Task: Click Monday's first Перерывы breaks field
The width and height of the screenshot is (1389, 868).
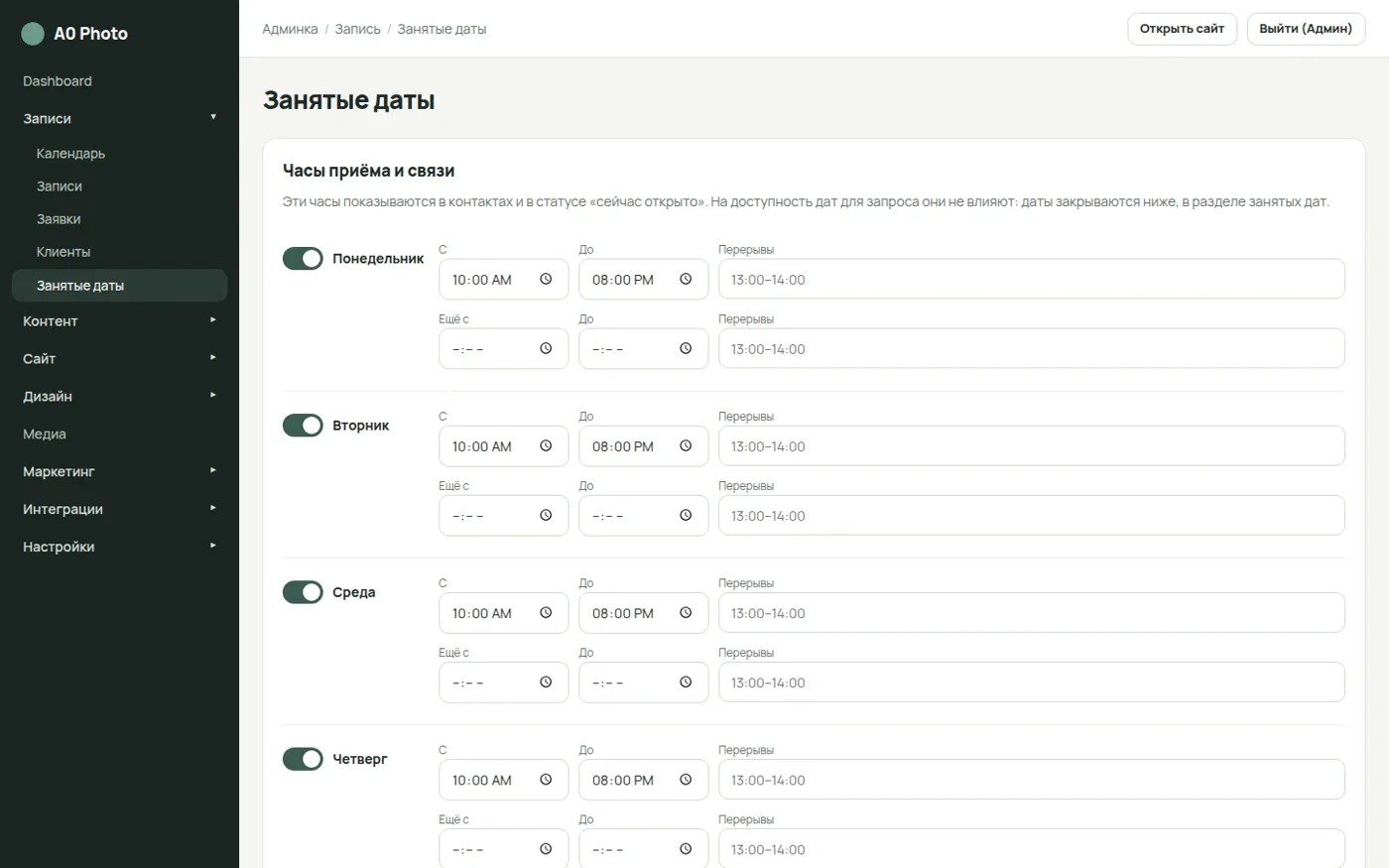Action: point(1032,280)
